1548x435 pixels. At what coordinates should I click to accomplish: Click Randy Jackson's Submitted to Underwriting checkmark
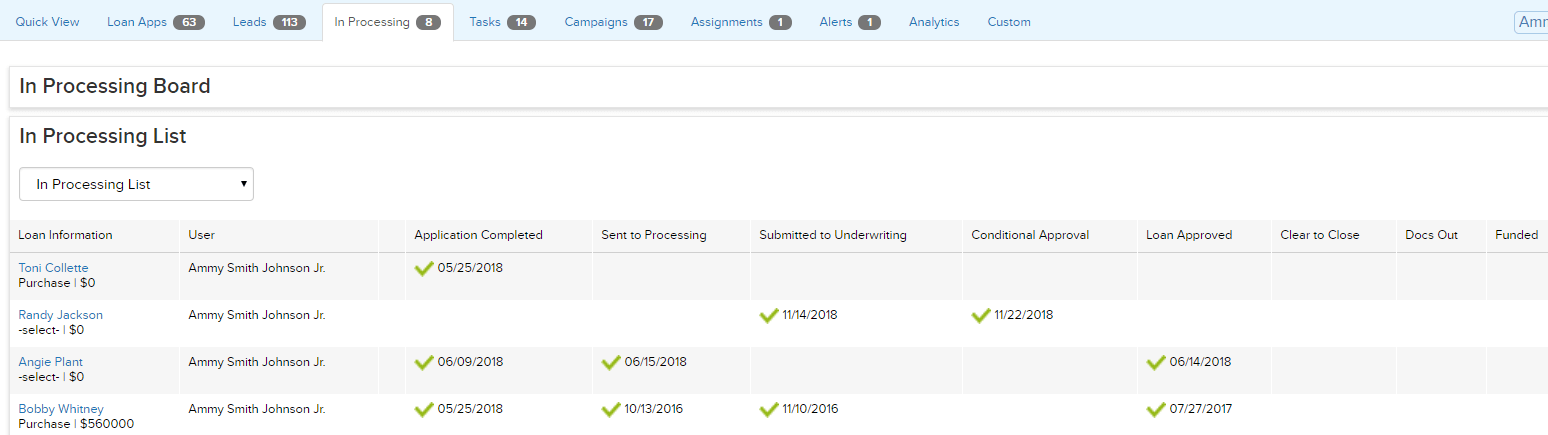[x=769, y=315]
